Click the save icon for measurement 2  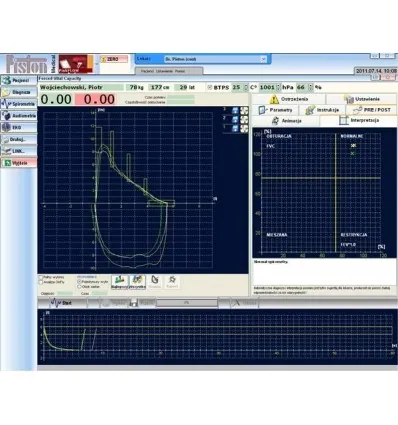(235, 119)
